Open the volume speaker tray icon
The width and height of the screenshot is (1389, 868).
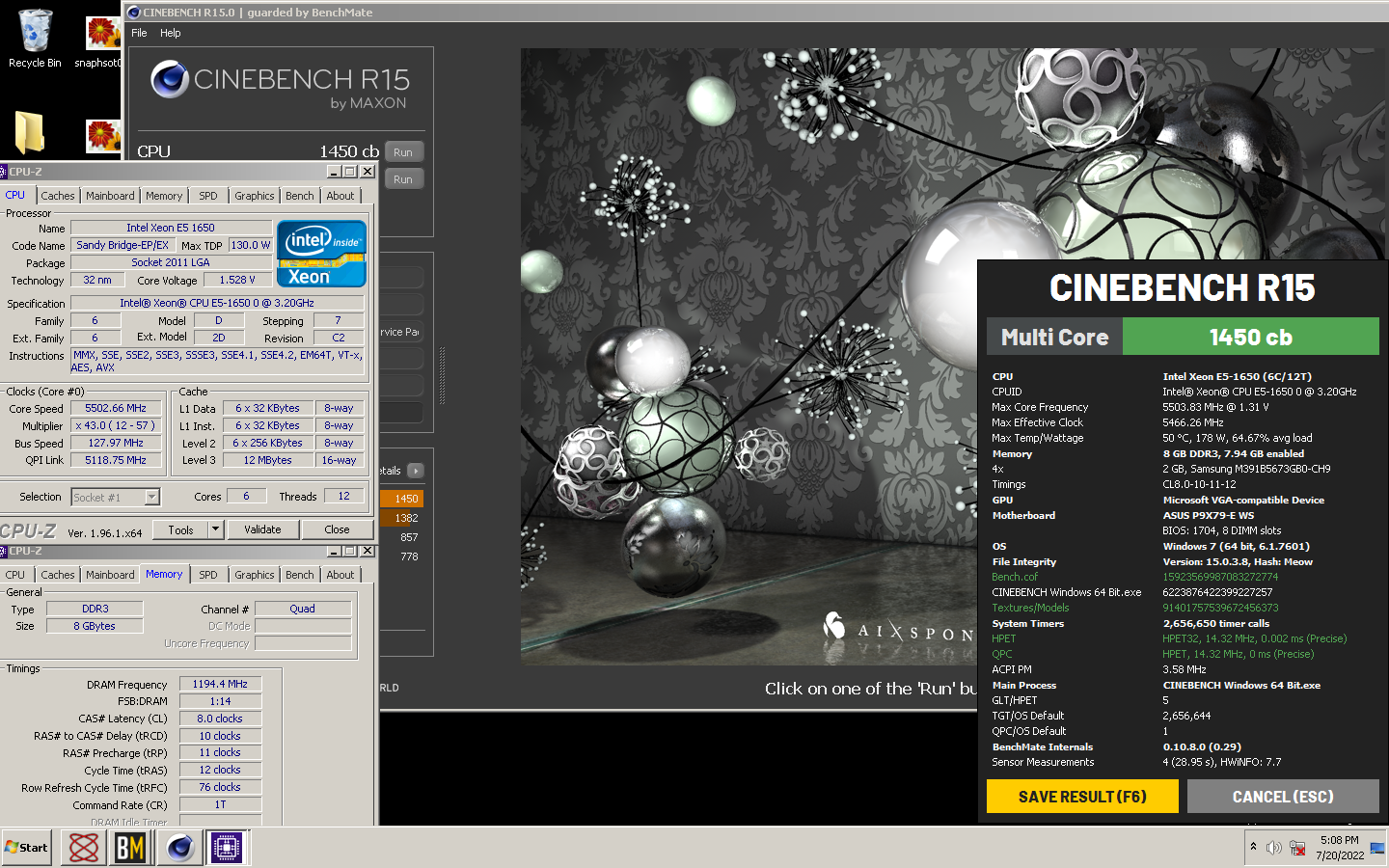[1273, 848]
